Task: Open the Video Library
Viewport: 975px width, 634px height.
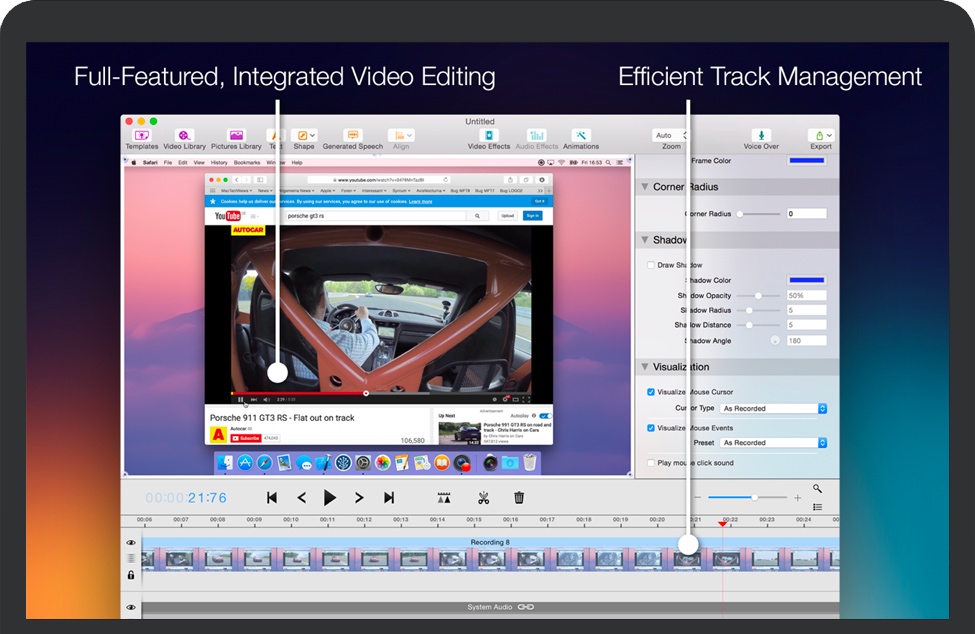Action: coord(184,136)
